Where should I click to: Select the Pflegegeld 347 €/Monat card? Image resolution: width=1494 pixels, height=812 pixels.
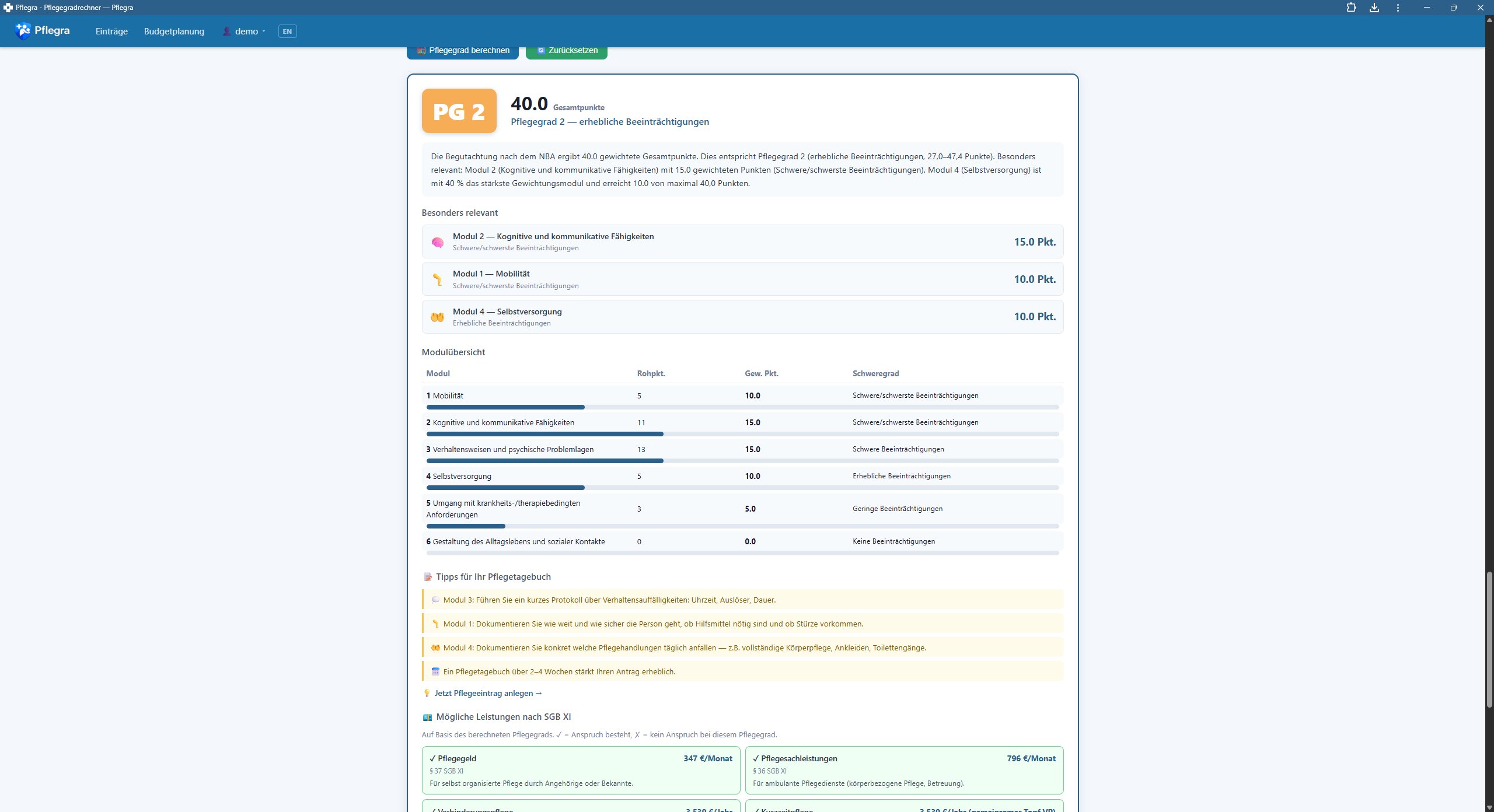(x=581, y=770)
